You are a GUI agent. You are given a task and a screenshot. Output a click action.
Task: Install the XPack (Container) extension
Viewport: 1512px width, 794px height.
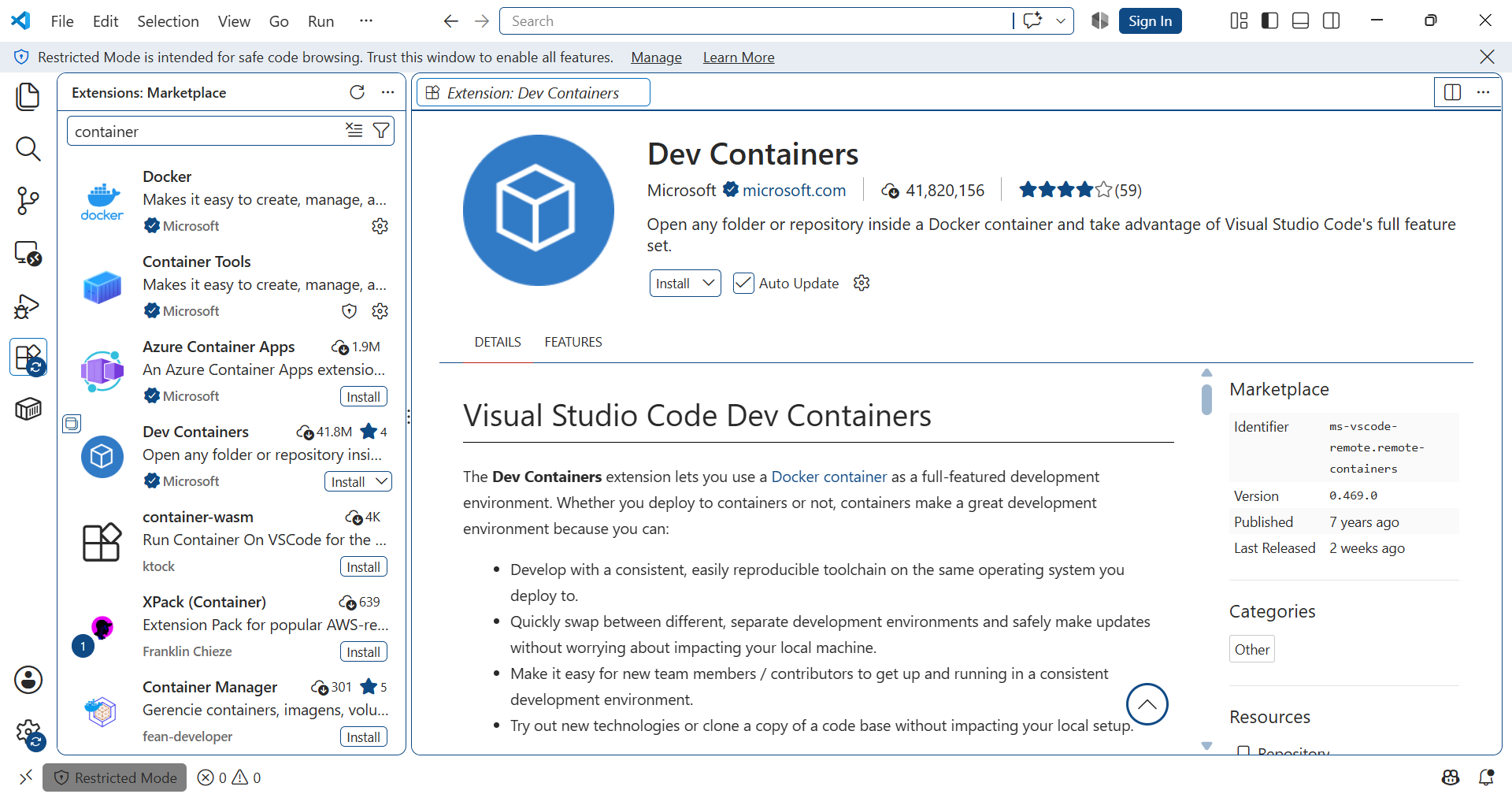(x=364, y=651)
